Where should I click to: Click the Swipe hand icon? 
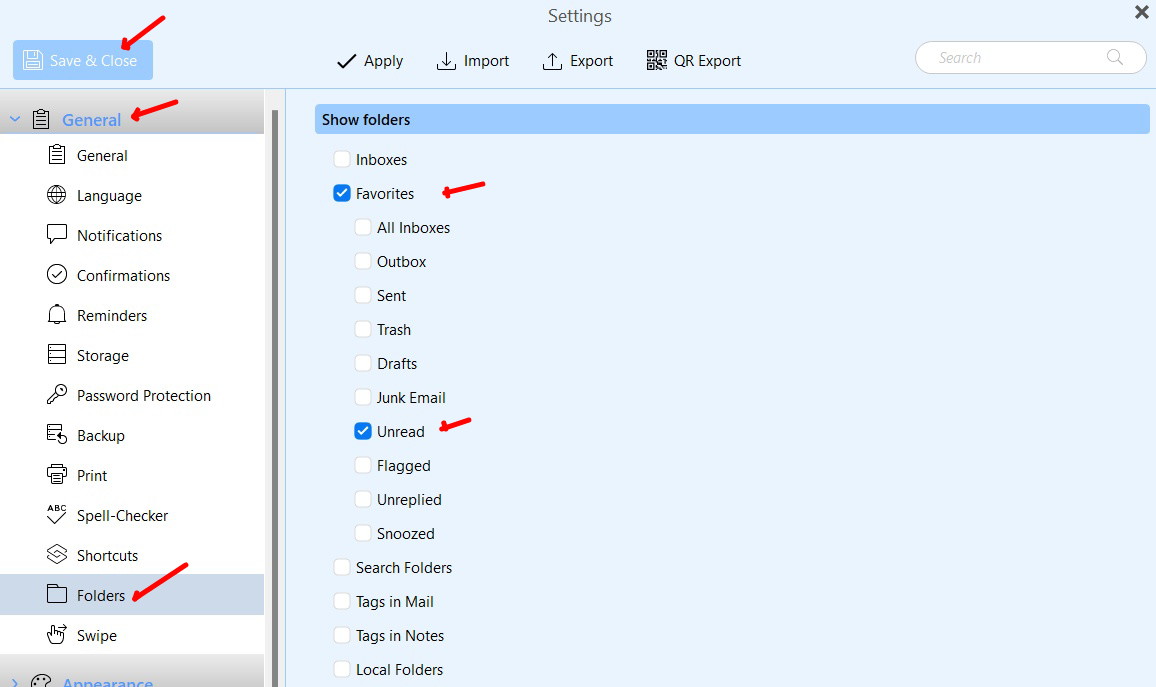57,634
